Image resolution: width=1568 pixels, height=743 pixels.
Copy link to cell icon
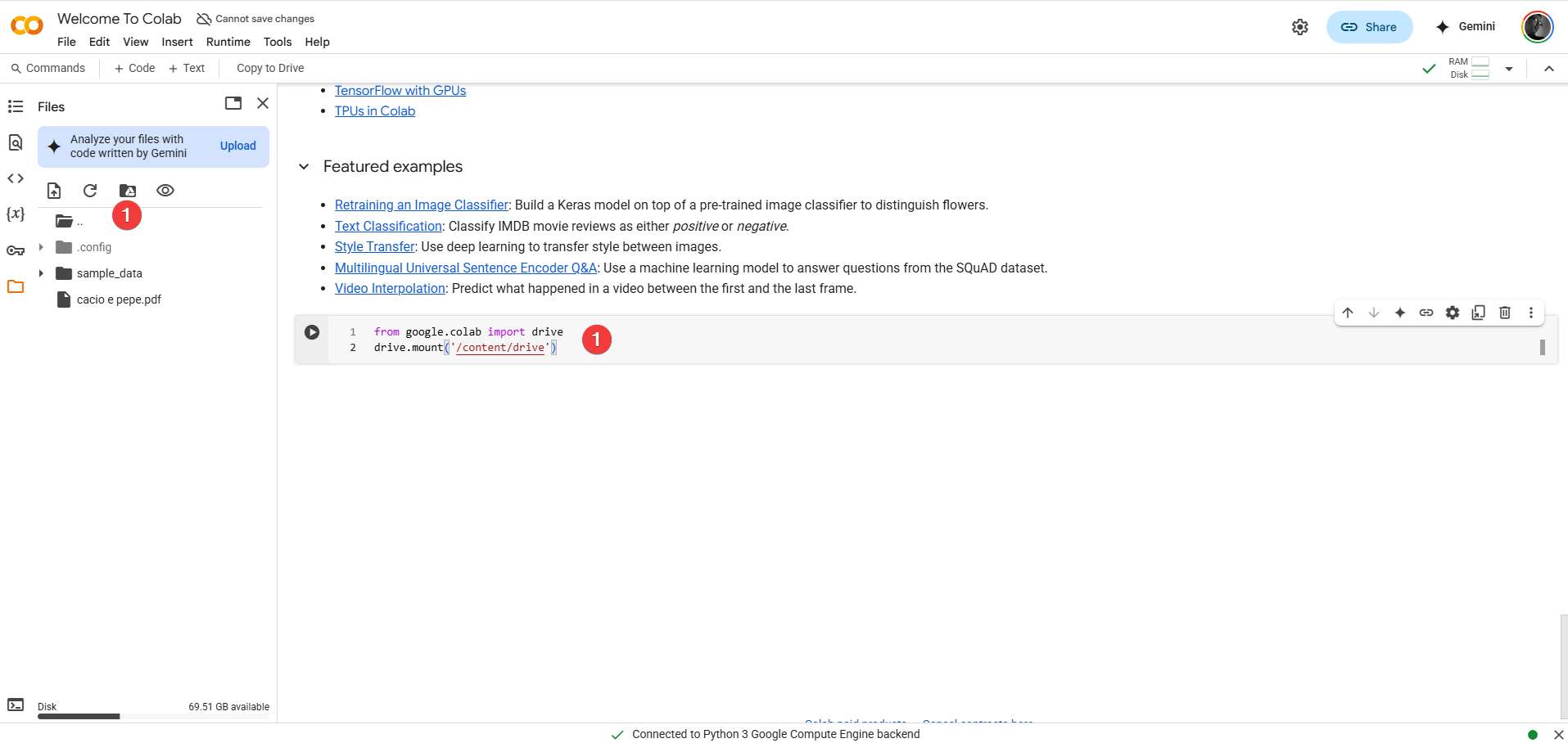[x=1426, y=313]
